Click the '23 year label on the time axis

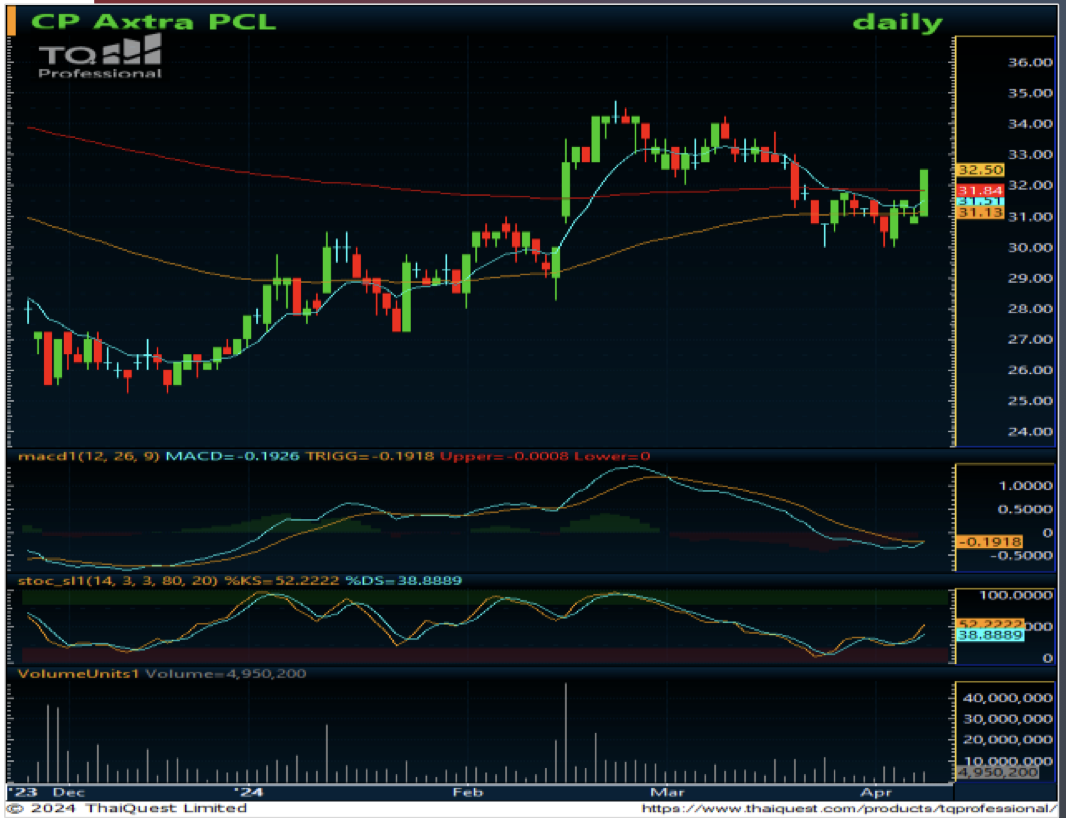click(22, 792)
